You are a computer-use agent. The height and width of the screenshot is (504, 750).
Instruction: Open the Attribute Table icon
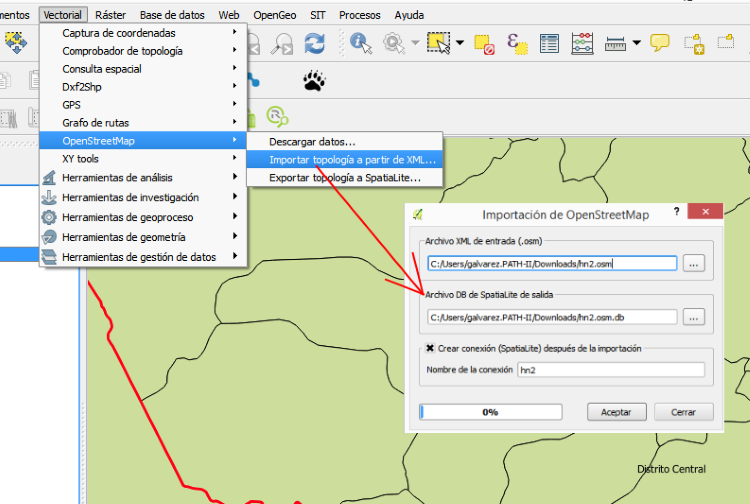549,43
